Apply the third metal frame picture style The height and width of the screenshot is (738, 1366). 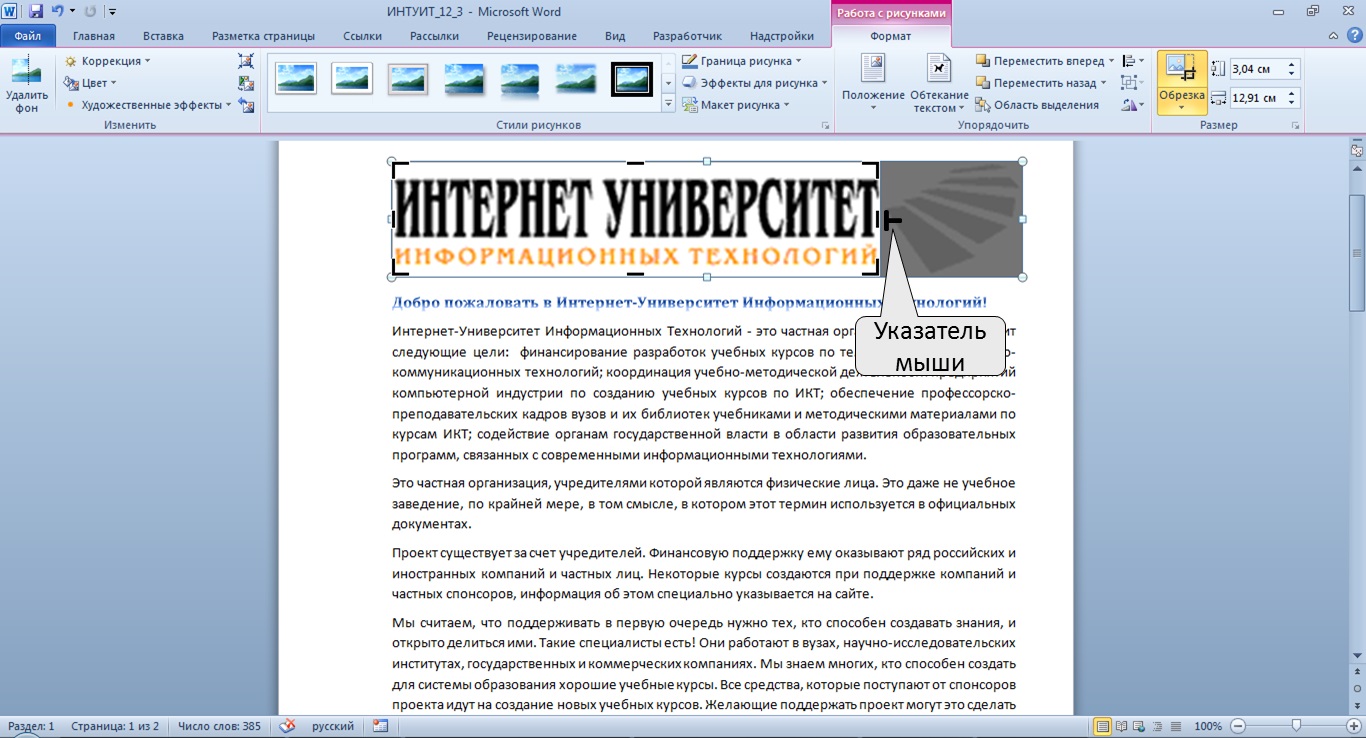[408, 78]
